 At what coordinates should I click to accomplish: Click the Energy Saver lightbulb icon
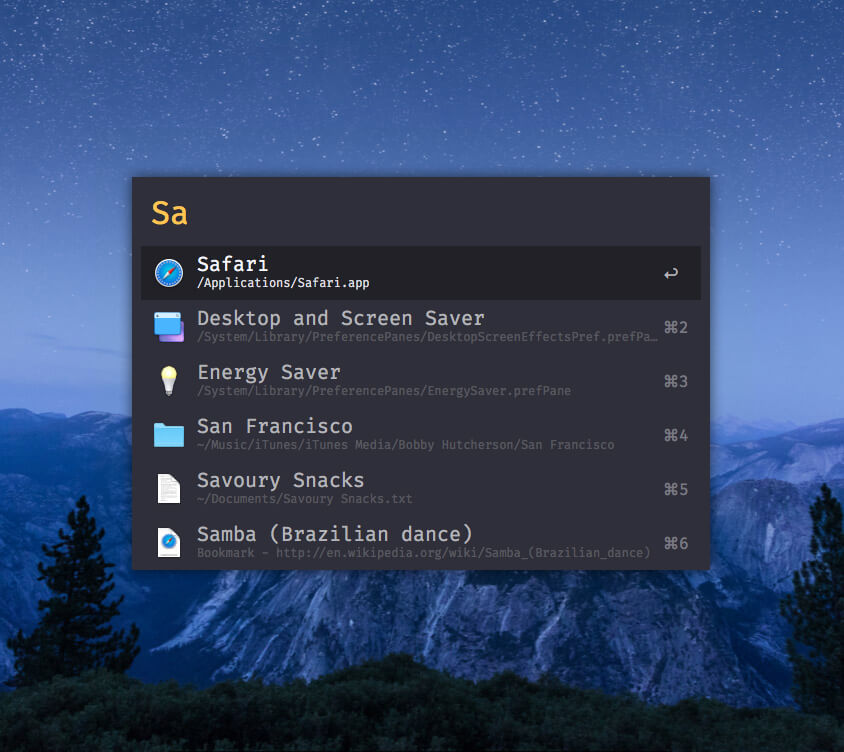[x=169, y=381]
